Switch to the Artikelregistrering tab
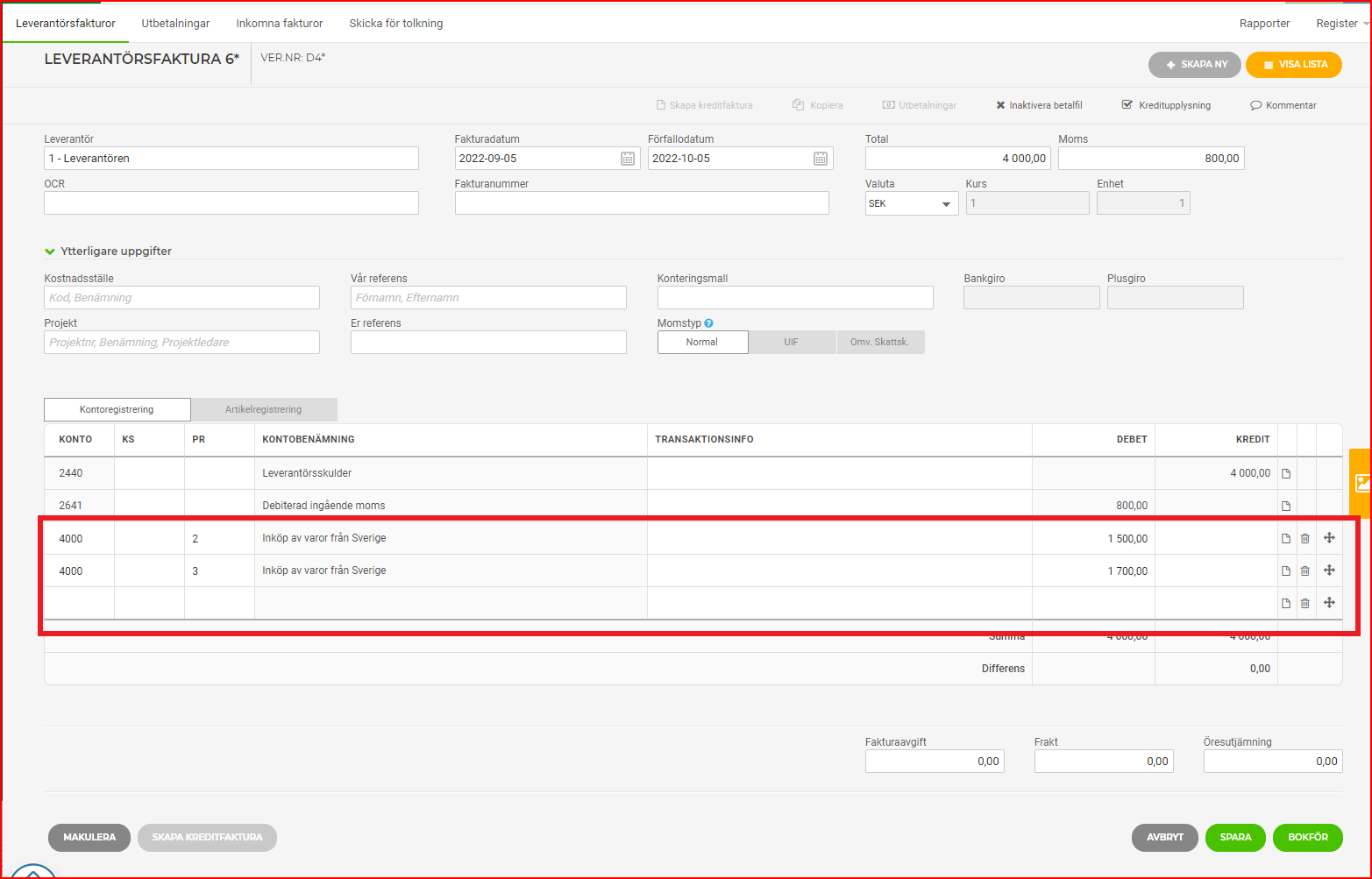Viewport: 1372px width, 879px height. pyautogui.click(x=264, y=409)
